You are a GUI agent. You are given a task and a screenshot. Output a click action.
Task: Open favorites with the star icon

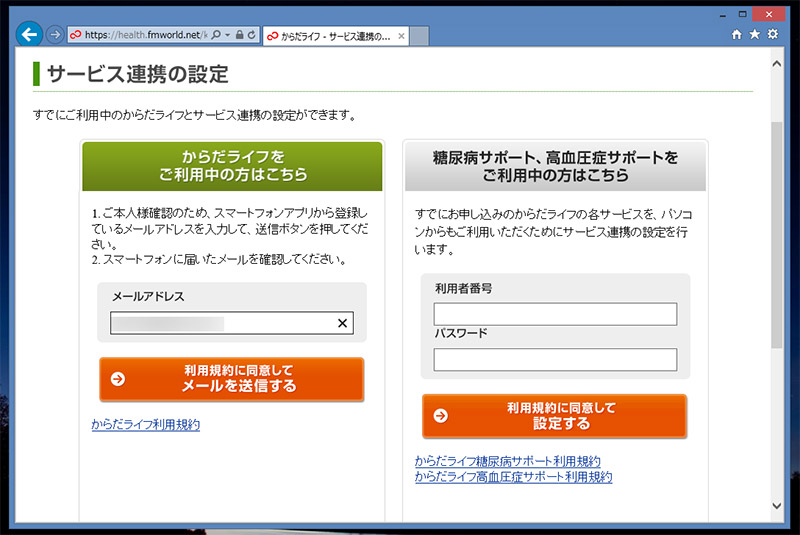tap(754, 34)
